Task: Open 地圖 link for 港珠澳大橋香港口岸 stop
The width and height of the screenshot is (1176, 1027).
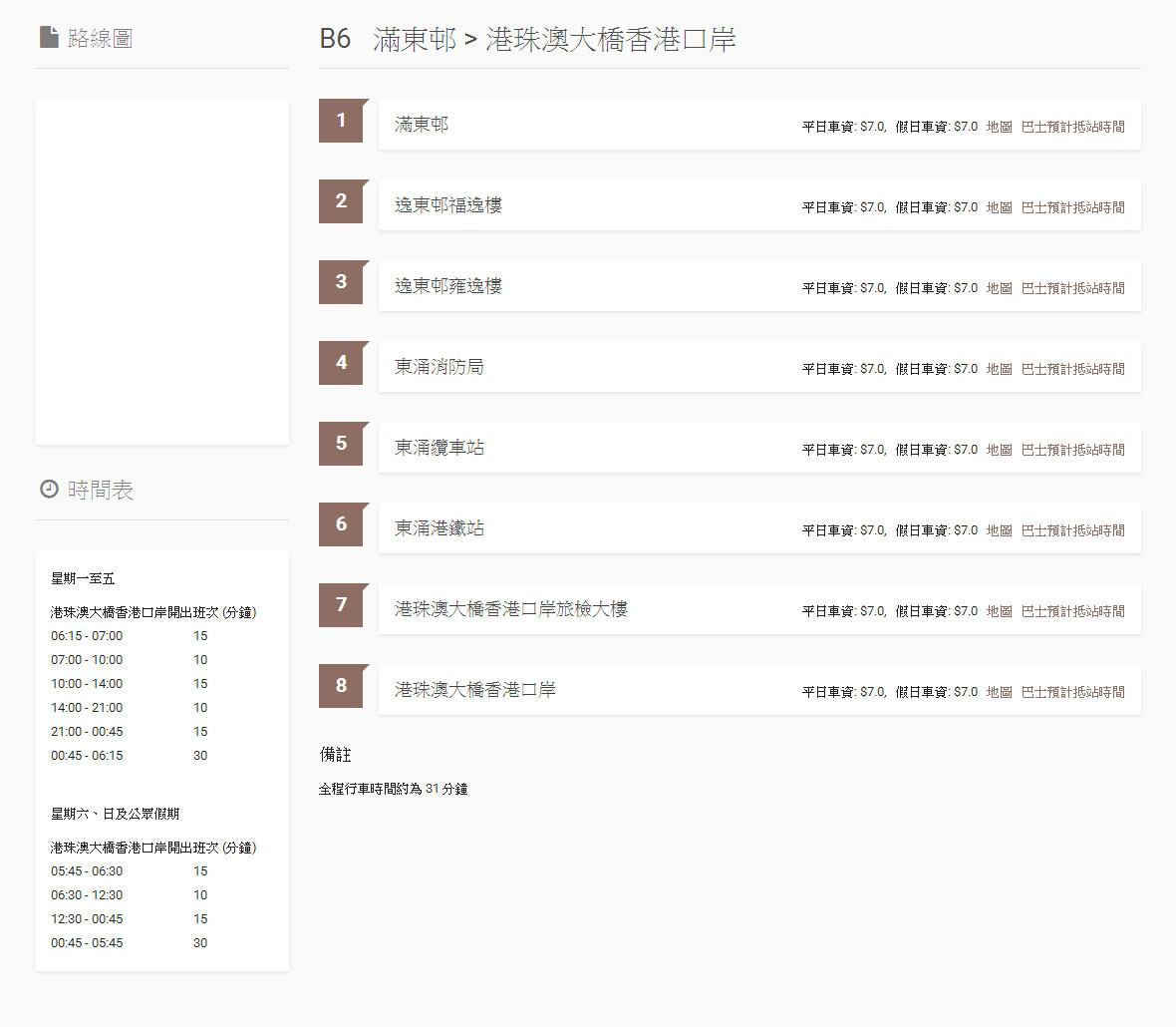Action: pos(999,692)
